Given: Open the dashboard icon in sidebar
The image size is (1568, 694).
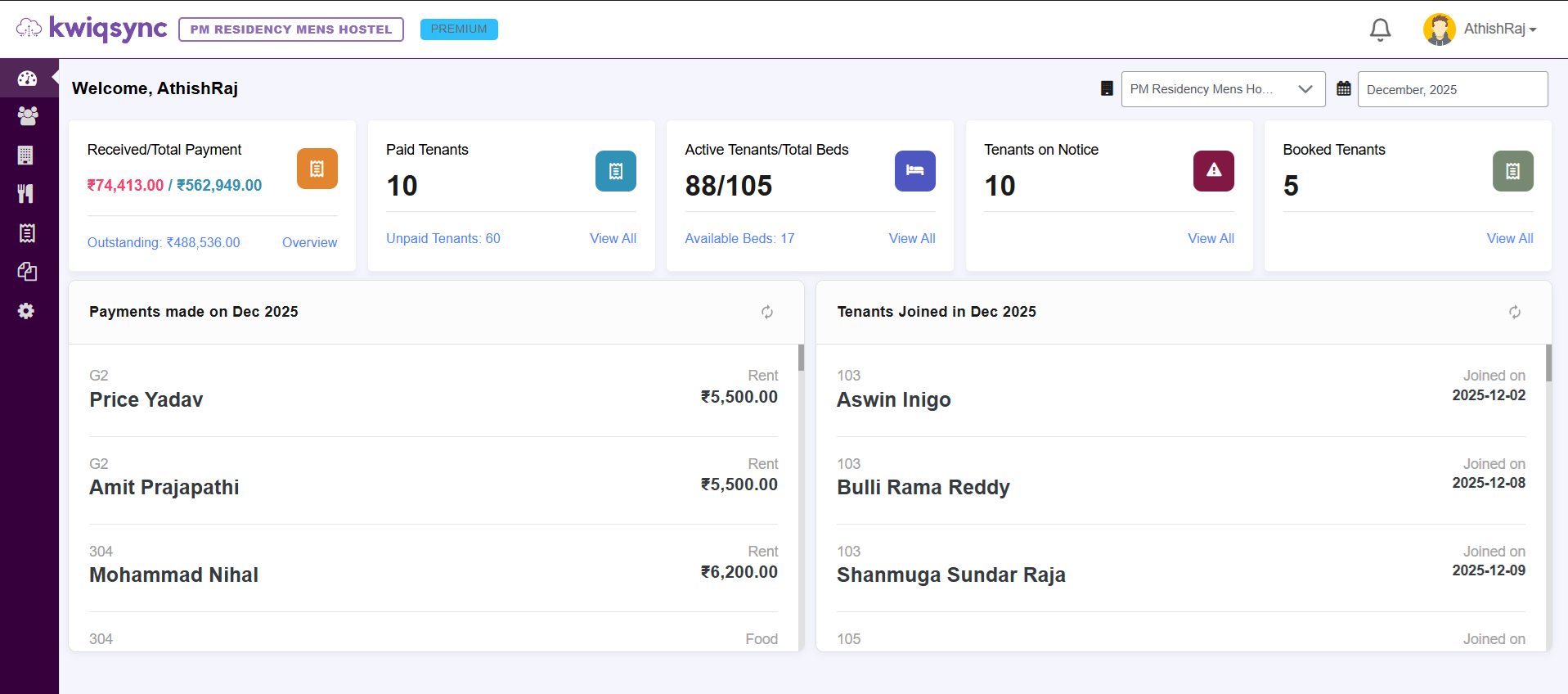Looking at the screenshot, I should pyautogui.click(x=27, y=79).
